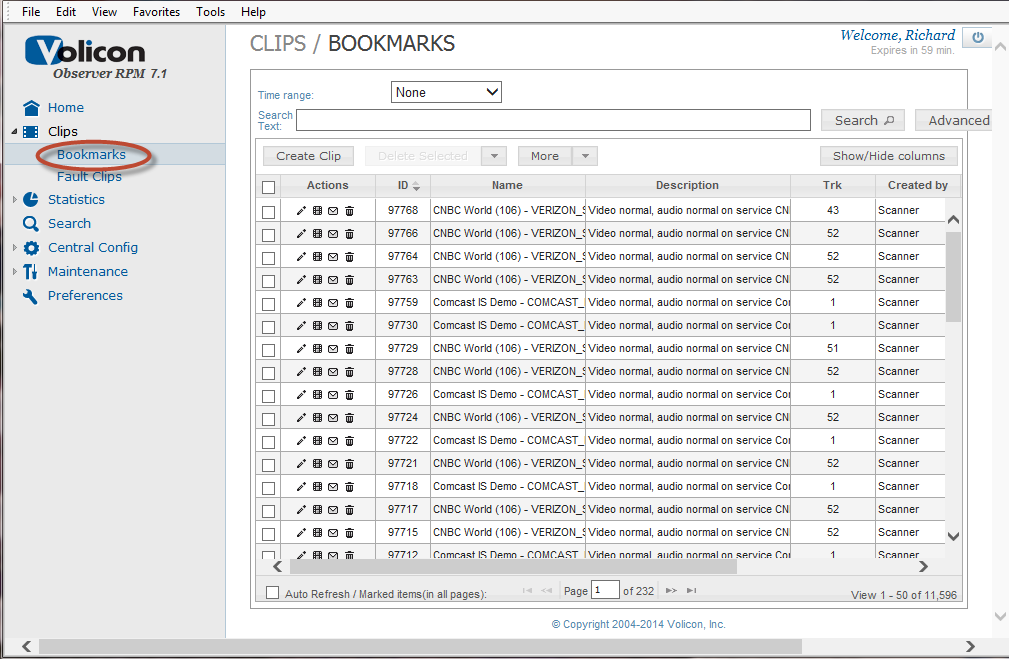This screenshot has height=659, width=1009.
Task: Open the Time range dropdown
Action: coord(446,92)
